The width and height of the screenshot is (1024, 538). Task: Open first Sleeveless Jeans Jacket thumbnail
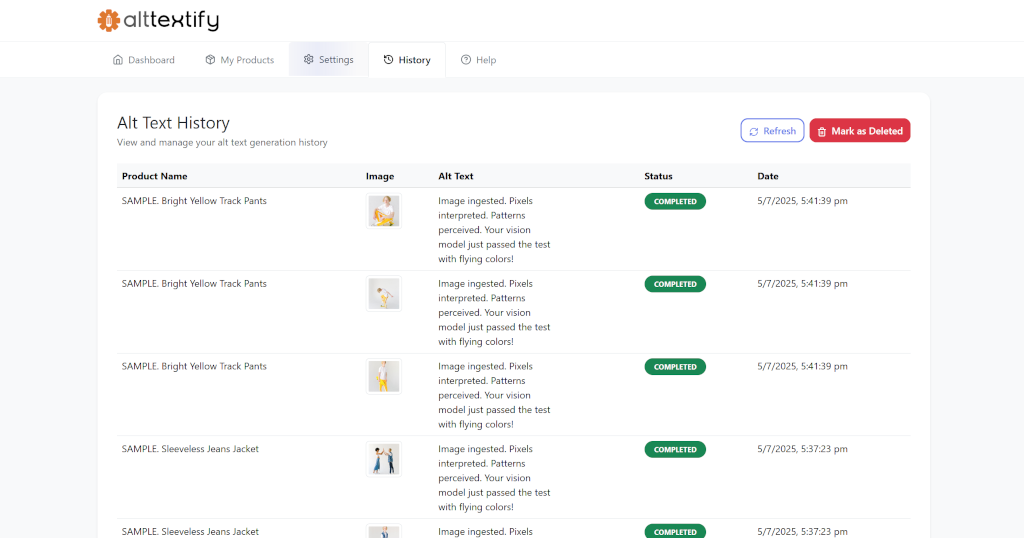point(383,459)
